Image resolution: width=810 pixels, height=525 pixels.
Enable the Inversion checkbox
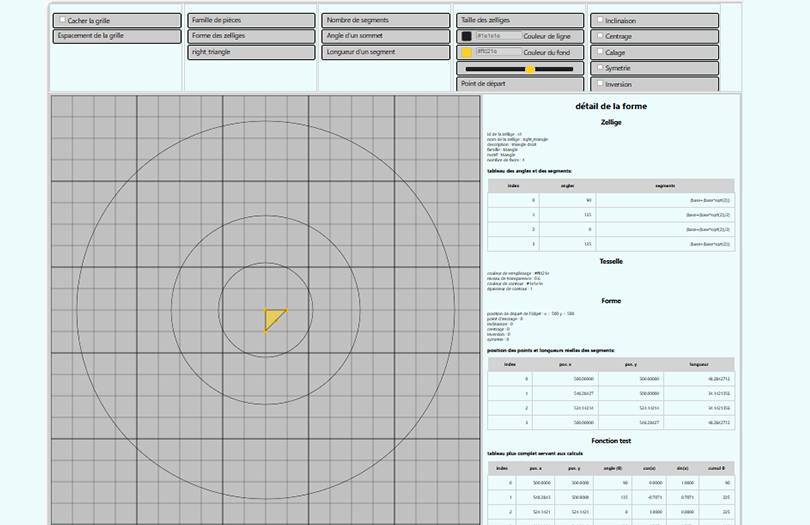click(x=599, y=84)
